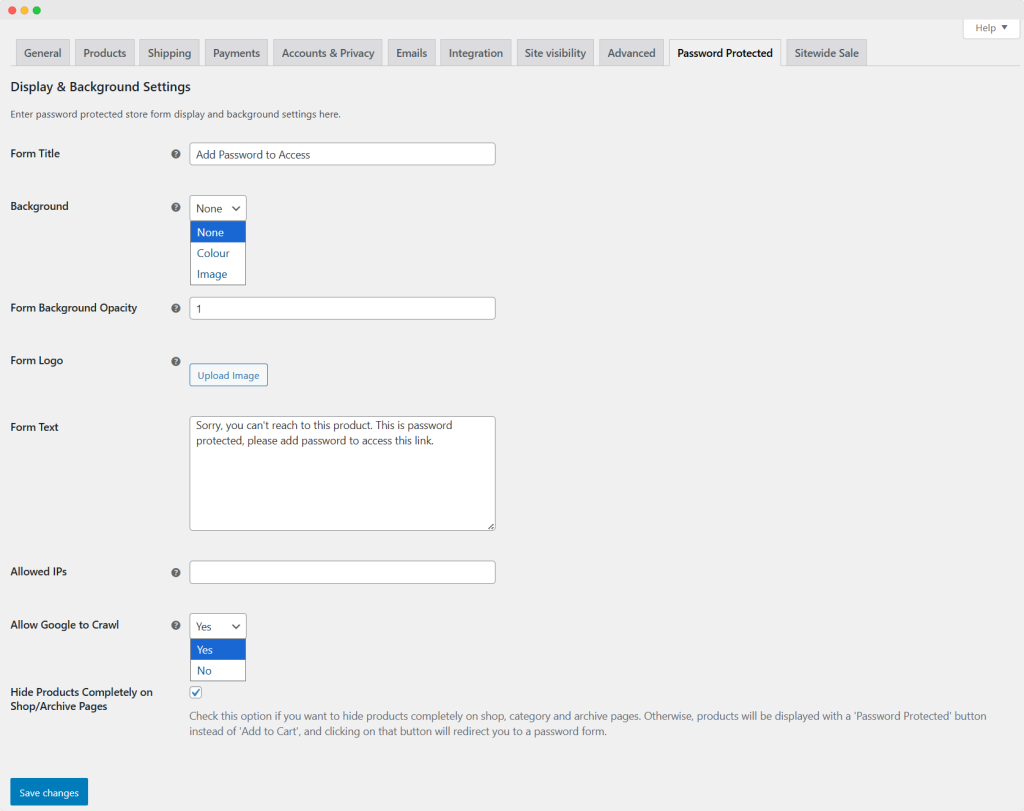Image resolution: width=1024 pixels, height=811 pixels.
Task: Uncheck Hide Products Completely checkbox
Action: (196, 692)
